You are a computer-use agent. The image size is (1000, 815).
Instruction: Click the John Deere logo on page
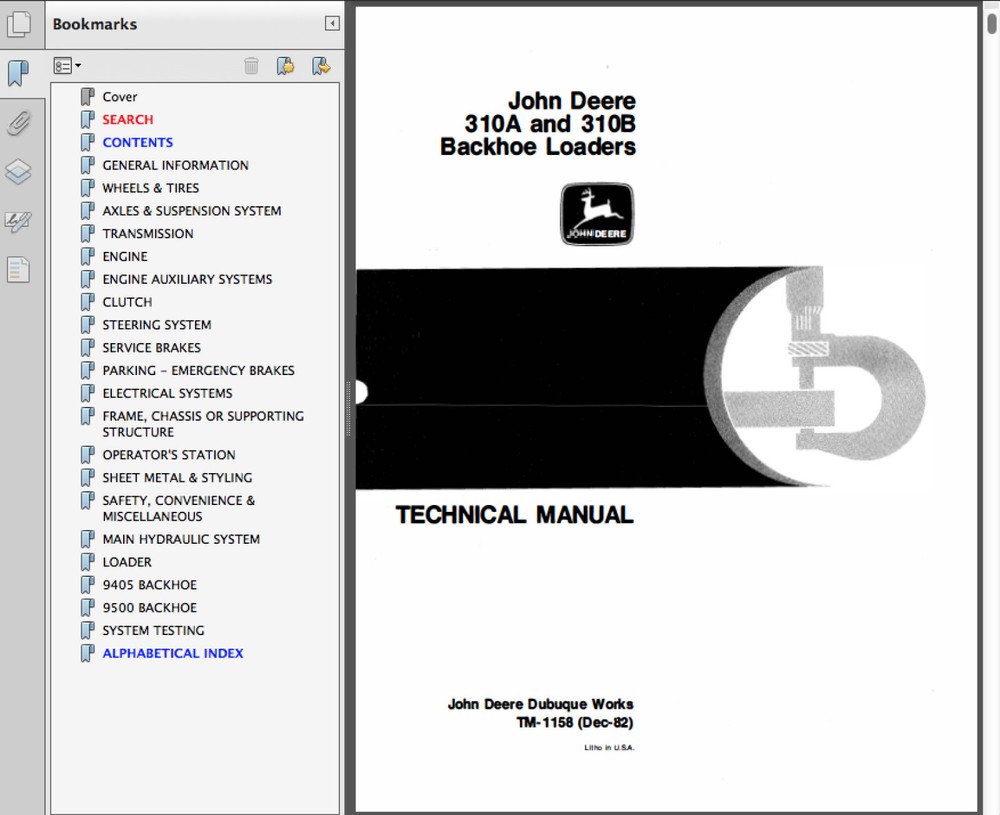[597, 214]
